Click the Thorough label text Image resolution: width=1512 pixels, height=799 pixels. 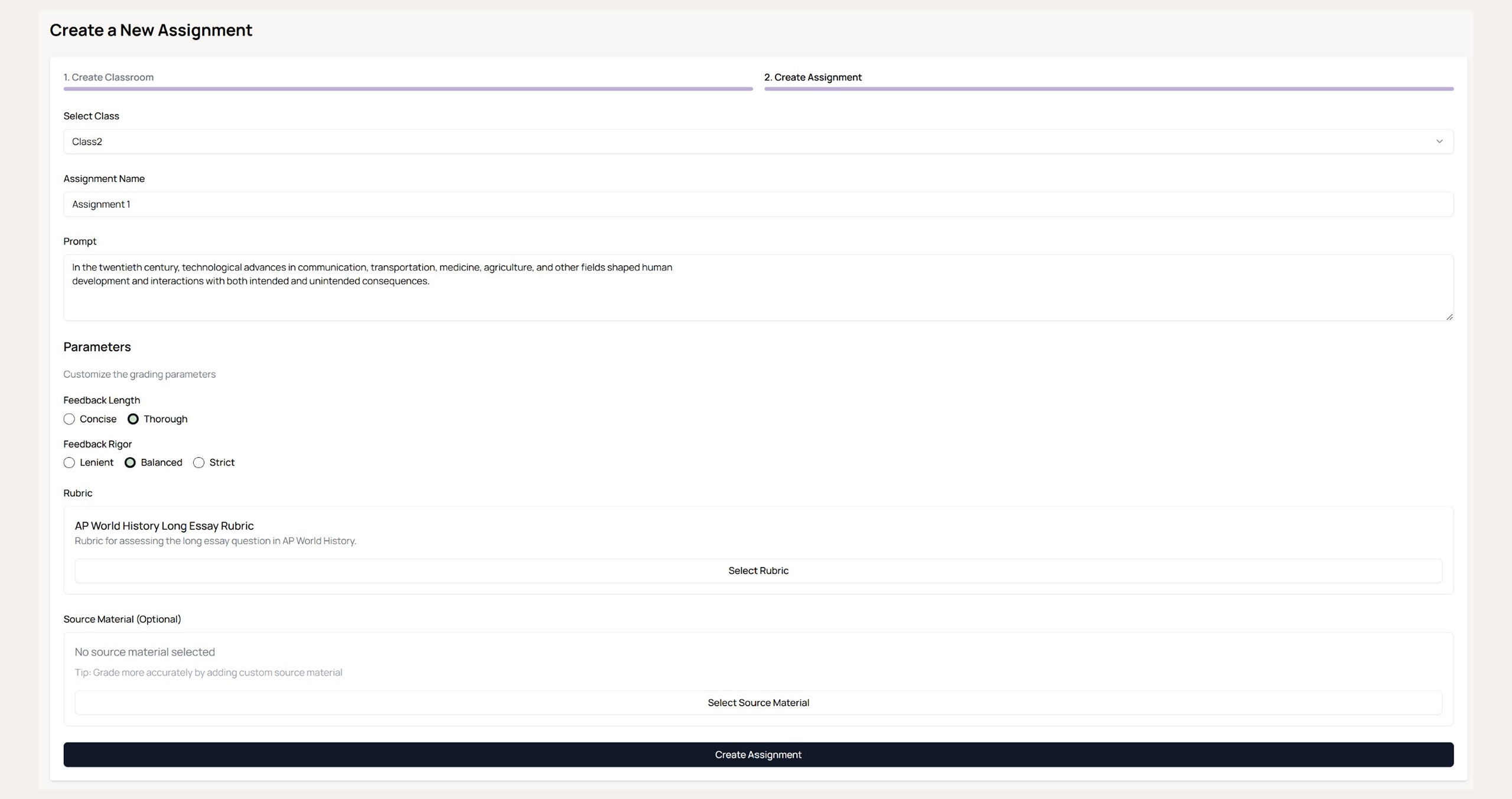(165, 419)
